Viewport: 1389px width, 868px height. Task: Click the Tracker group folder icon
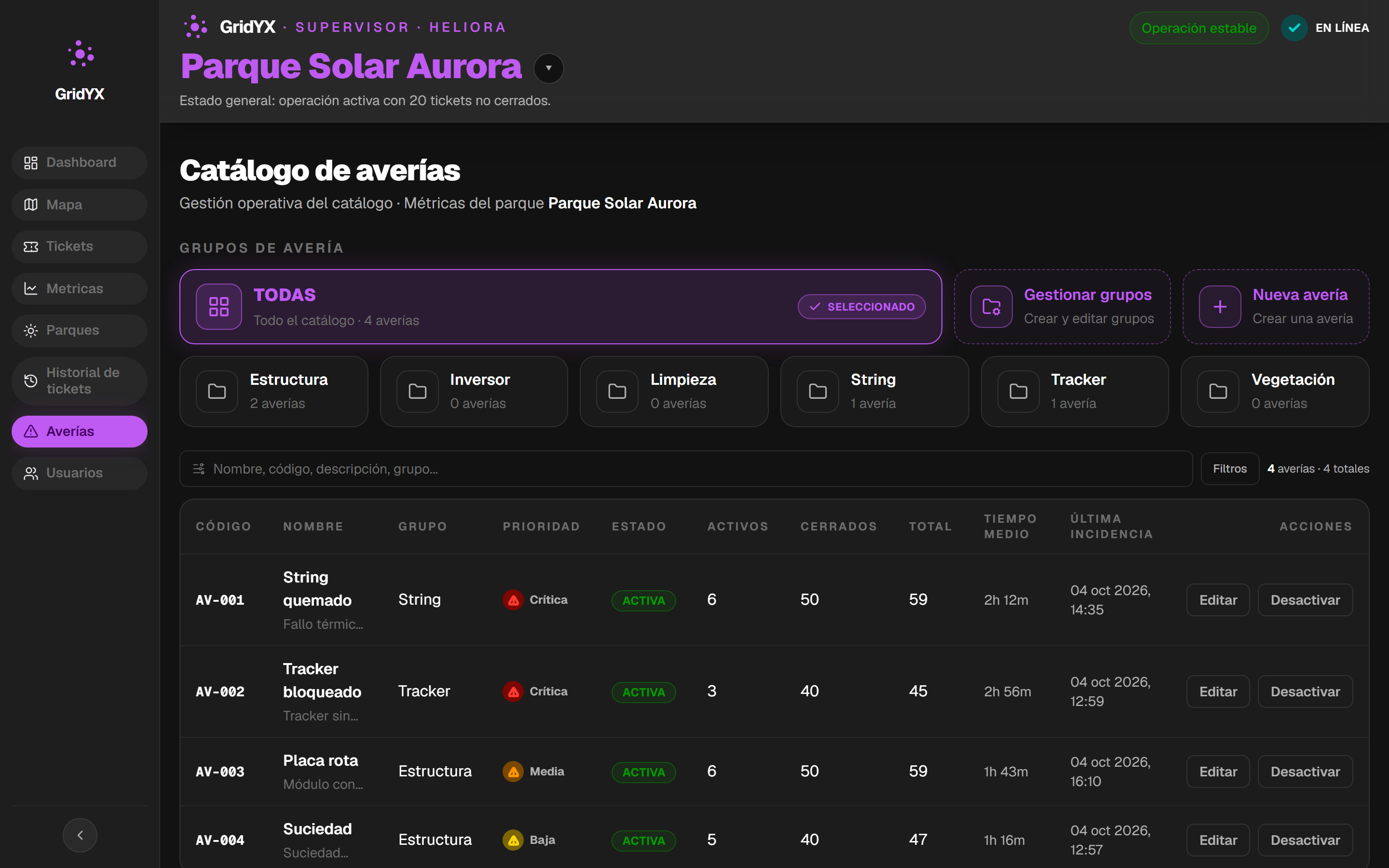[x=1018, y=392]
